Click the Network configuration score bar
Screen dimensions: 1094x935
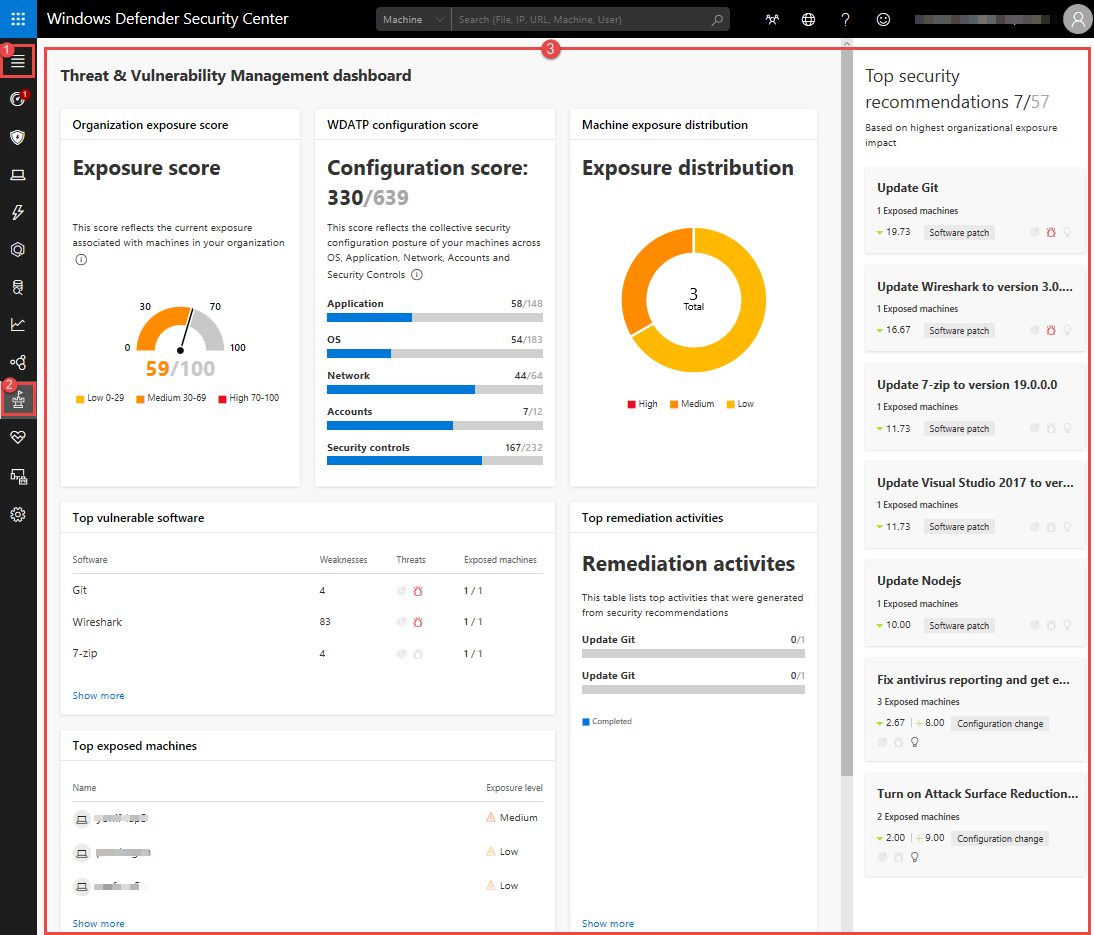(x=435, y=389)
